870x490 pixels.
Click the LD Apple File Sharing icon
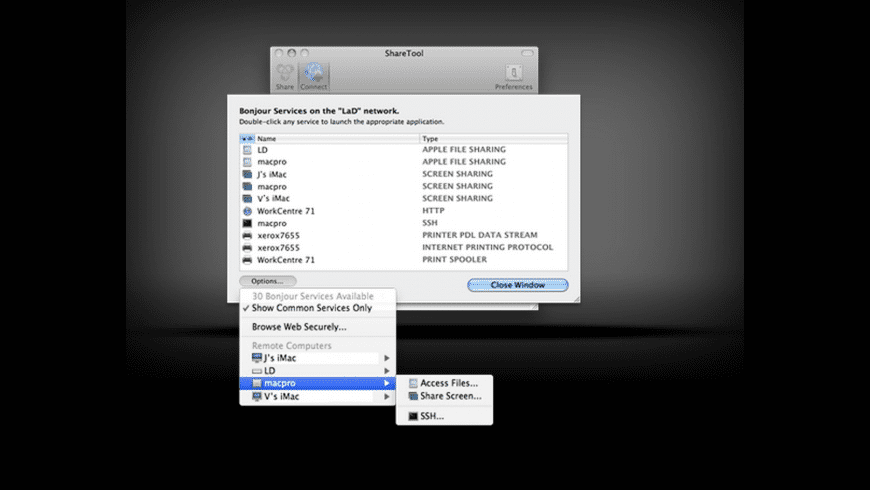point(247,150)
